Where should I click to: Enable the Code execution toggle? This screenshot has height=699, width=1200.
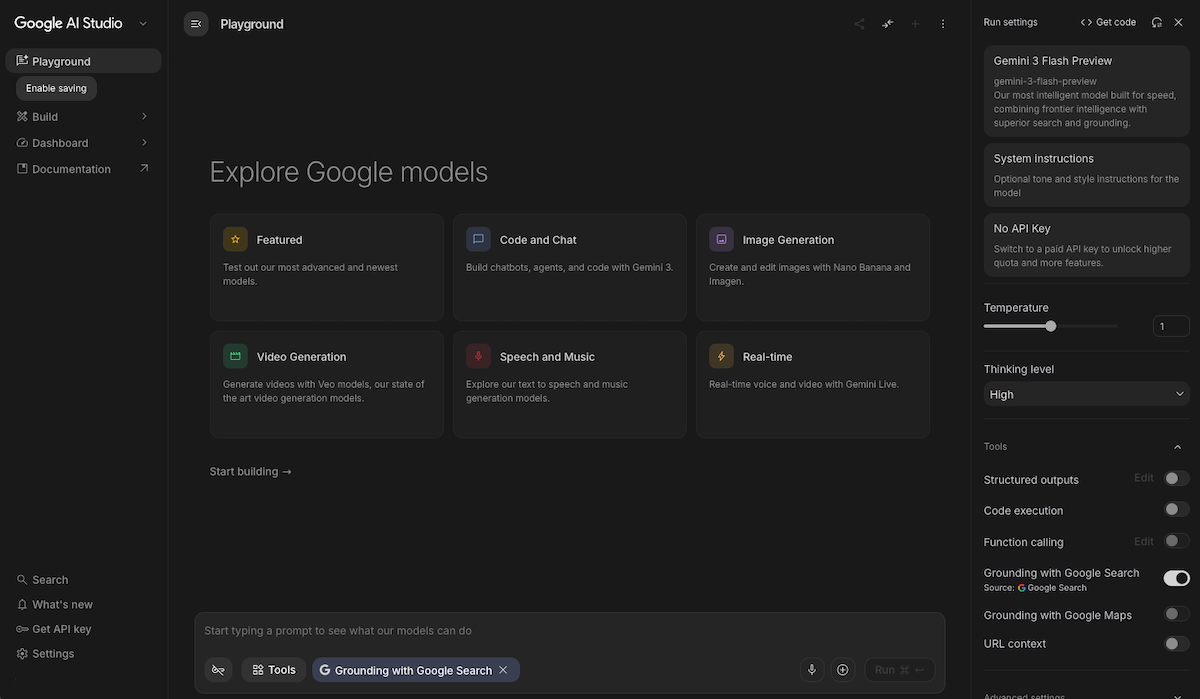pyautogui.click(x=1176, y=510)
